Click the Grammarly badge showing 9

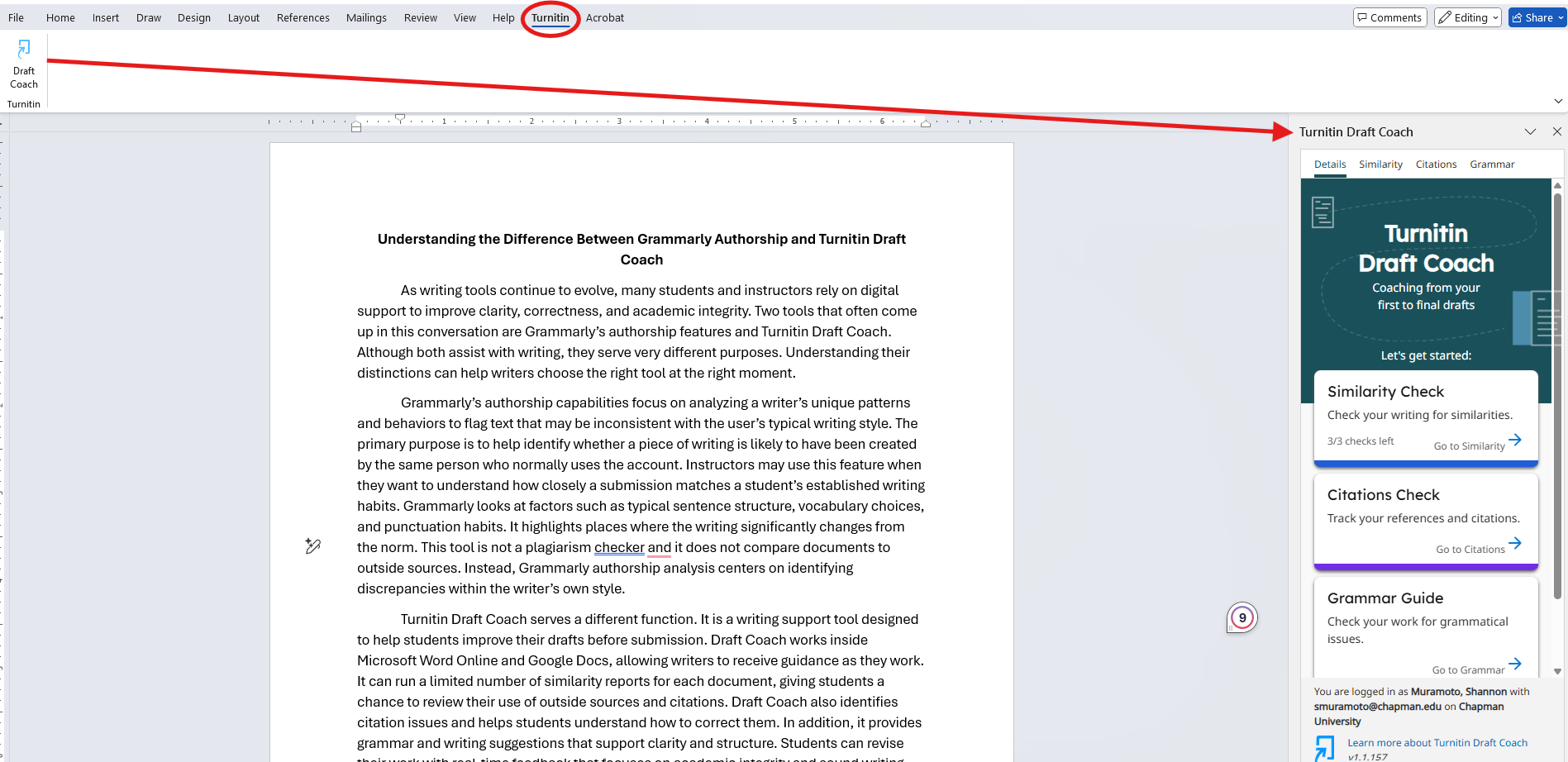coord(1242,617)
